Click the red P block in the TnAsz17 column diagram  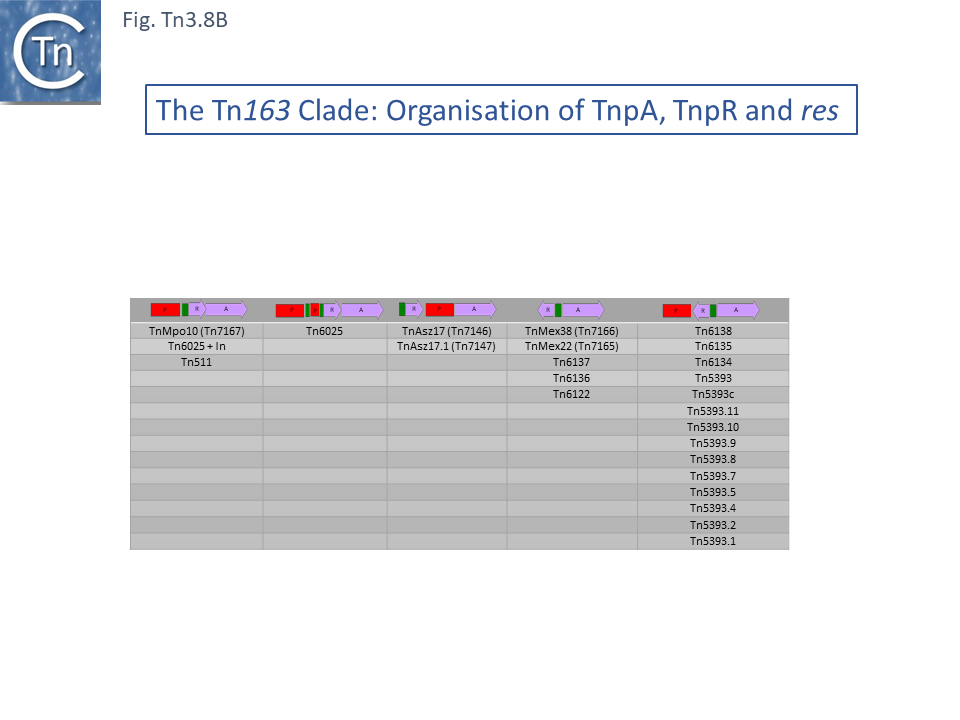point(440,310)
